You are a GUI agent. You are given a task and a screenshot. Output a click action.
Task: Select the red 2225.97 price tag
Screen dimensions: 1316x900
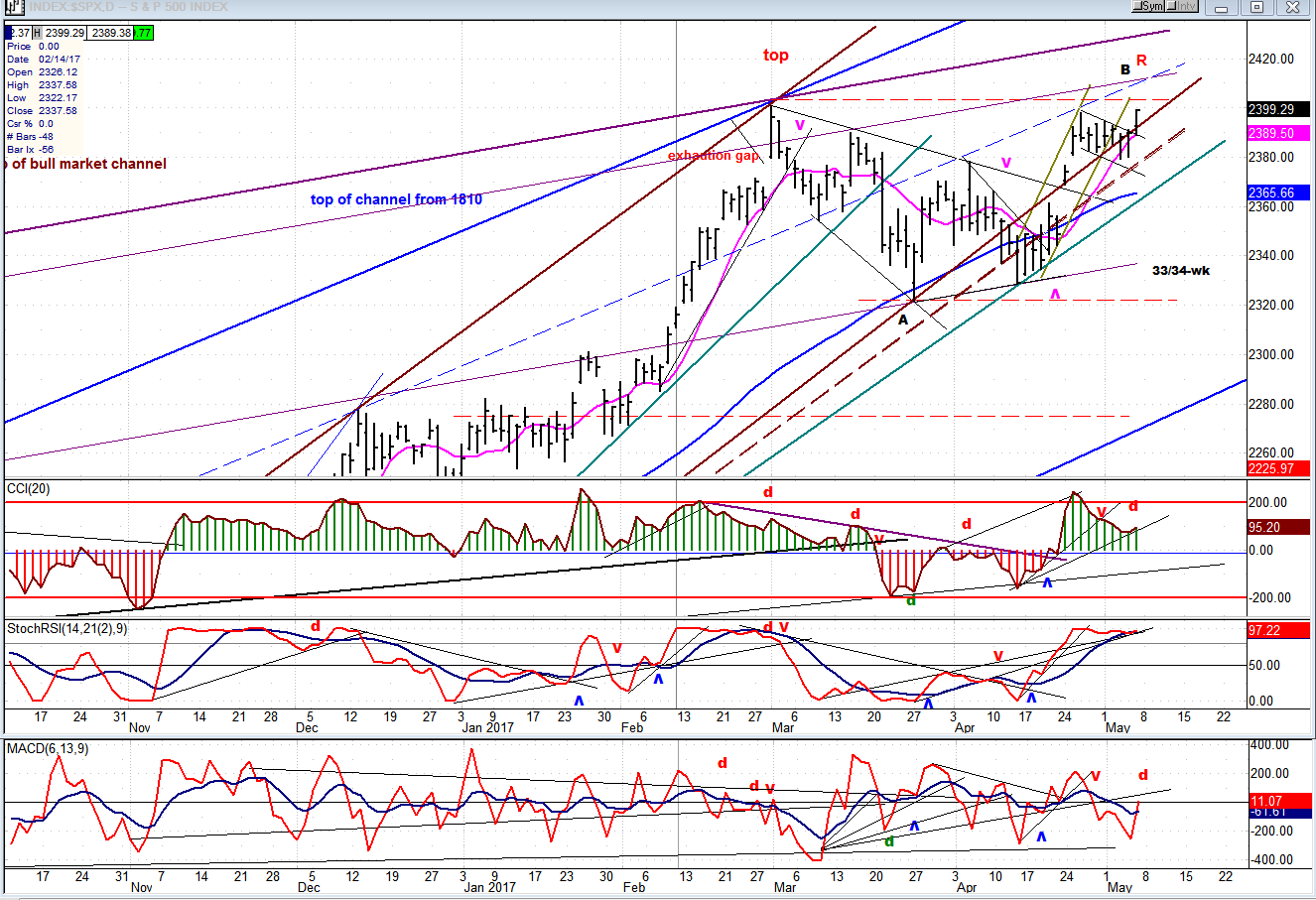pos(1271,468)
